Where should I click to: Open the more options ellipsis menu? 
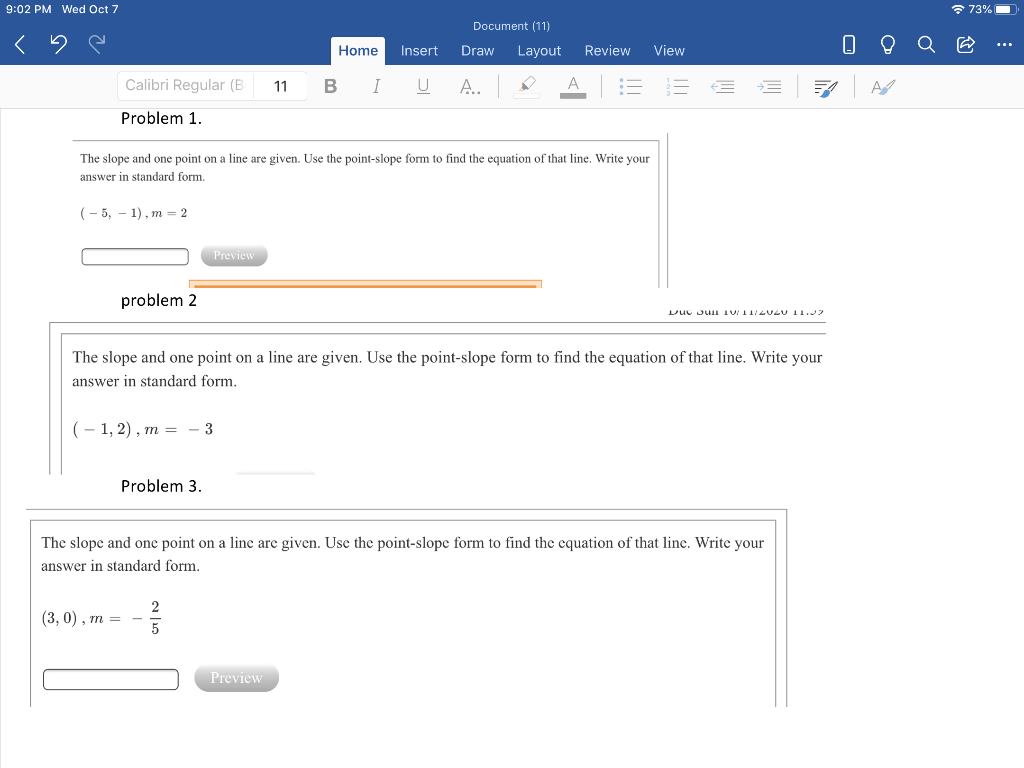pos(1004,44)
